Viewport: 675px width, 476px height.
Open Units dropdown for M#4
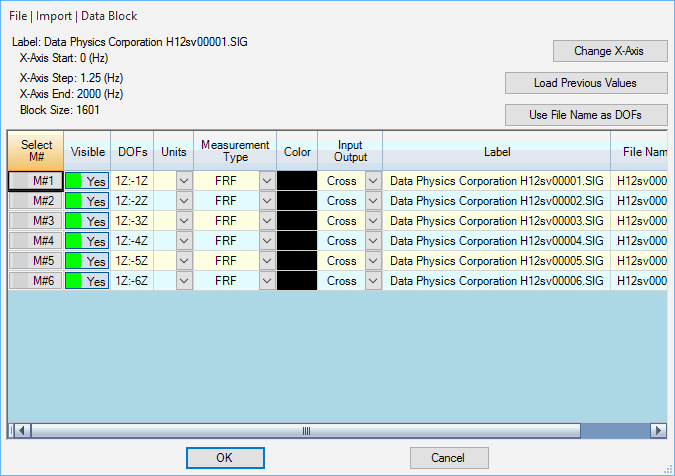[x=184, y=241]
